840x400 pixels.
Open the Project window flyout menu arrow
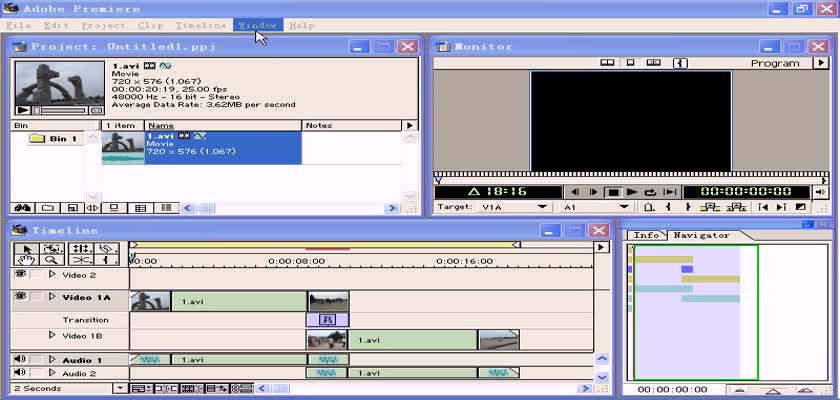(x=410, y=125)
